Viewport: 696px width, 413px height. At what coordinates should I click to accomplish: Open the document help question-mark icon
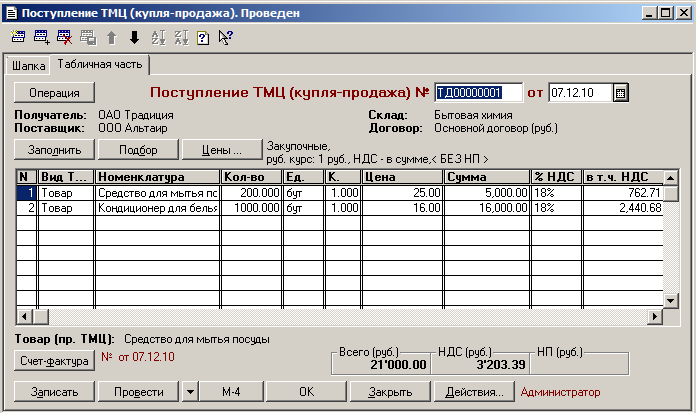pyautogui.click(x=203, y=37)
